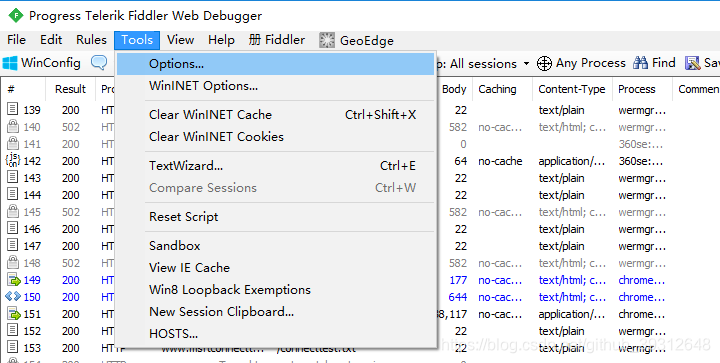Click the GeoEdge icon in menu bar
Screen dimensions: 720x363
pos(327,40)
